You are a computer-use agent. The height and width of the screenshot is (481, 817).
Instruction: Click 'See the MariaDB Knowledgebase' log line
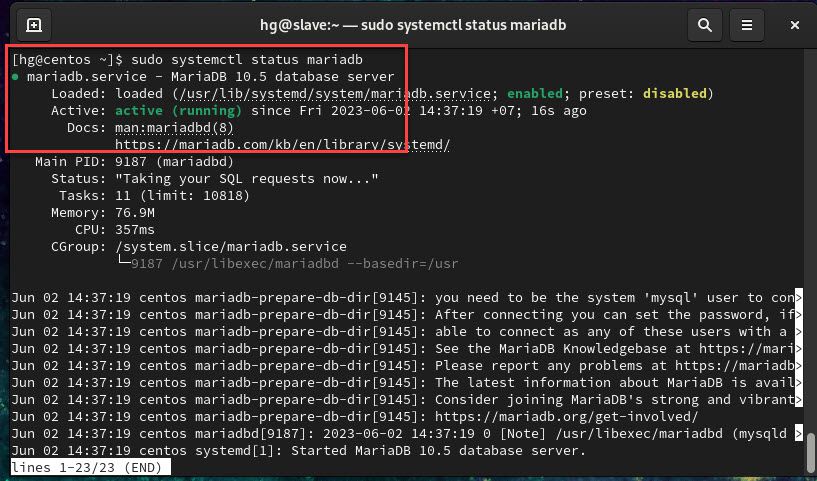(x=406, y=349)
